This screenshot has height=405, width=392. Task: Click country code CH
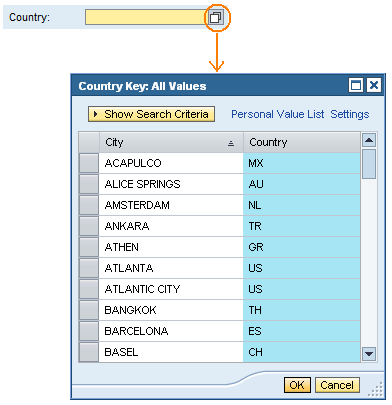302,352
